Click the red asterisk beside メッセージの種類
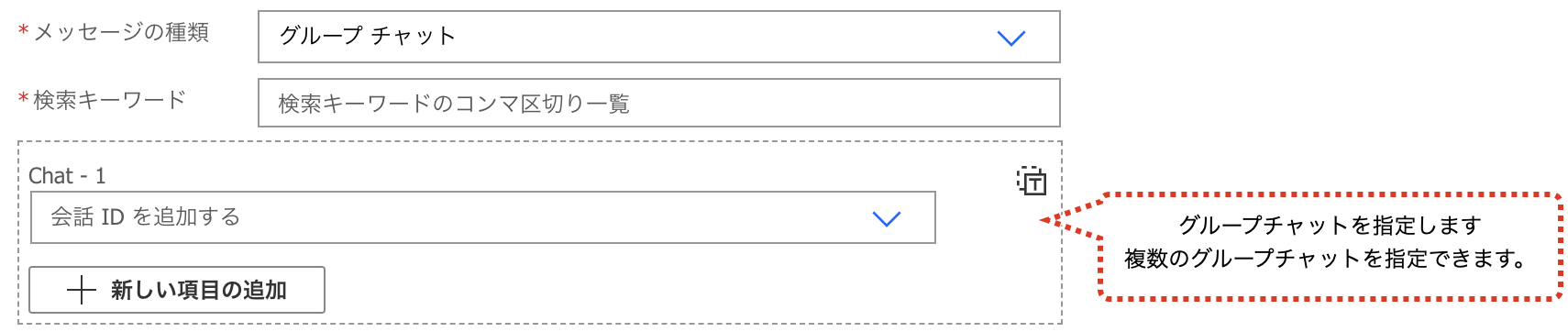This screenshot has height=332, width=1568. (24, 30)
